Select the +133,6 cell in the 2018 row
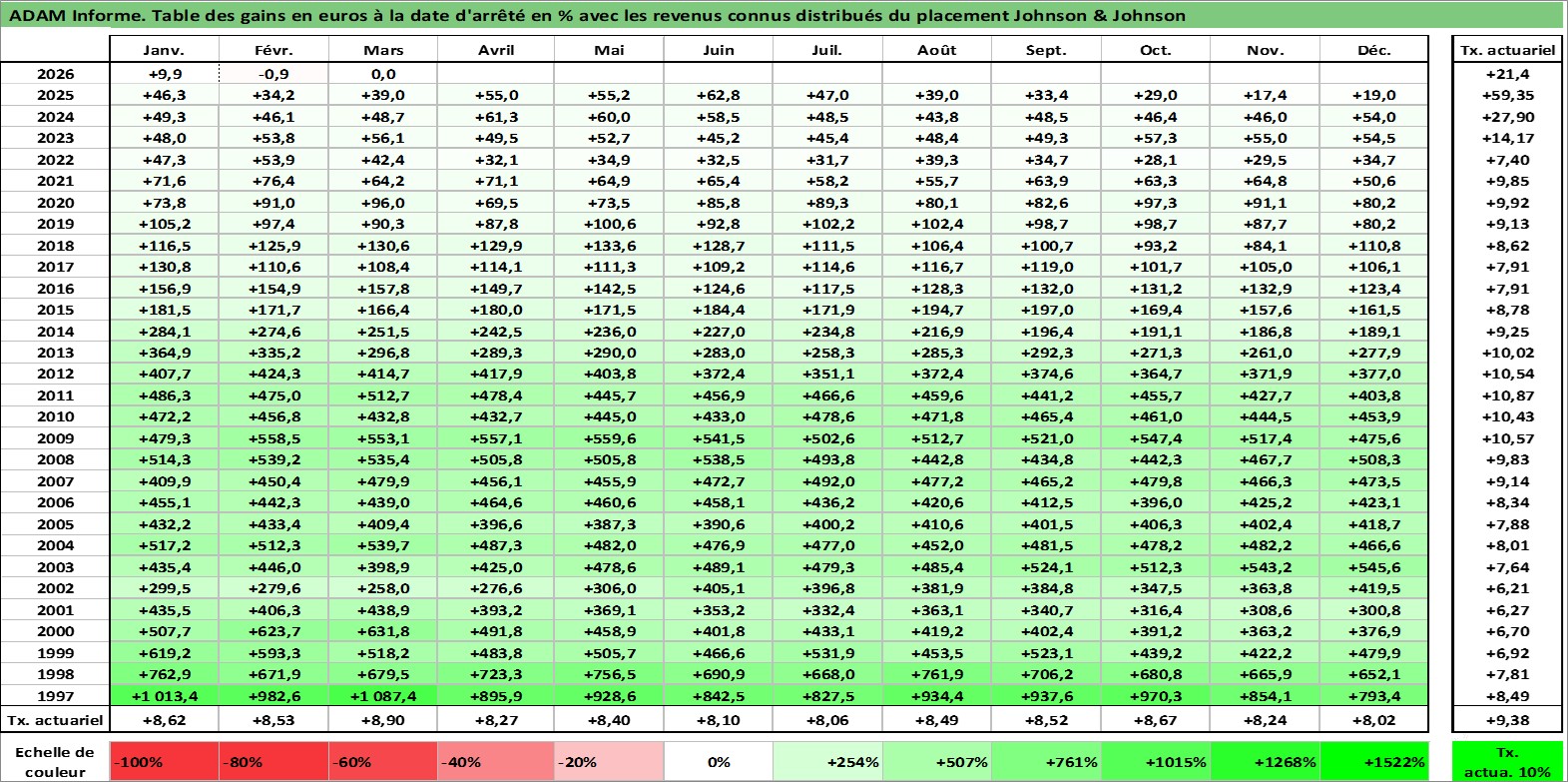The height and width of the screenshot is (782, 1568). (x=609, y=246)
